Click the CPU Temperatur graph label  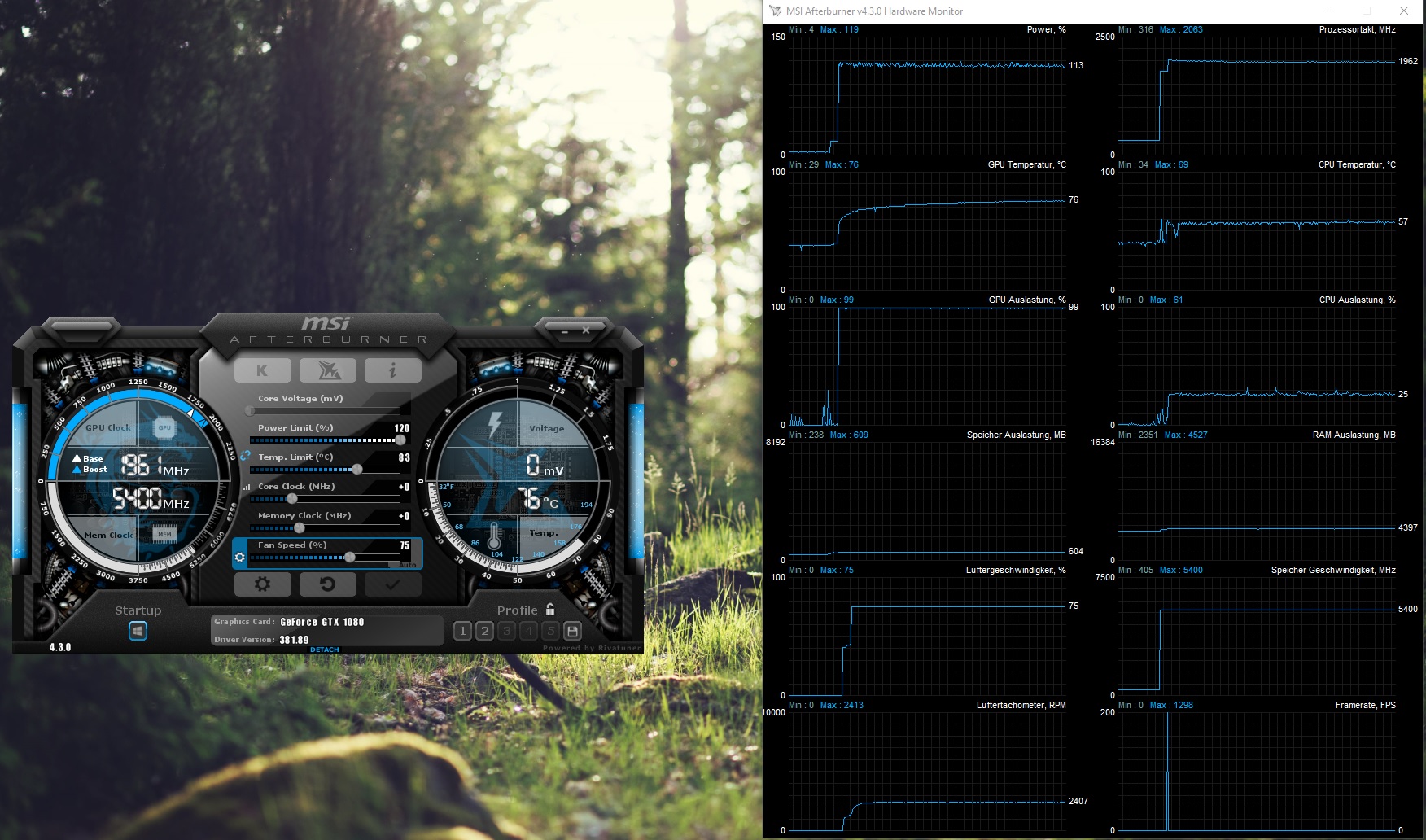coord(1357,164)
